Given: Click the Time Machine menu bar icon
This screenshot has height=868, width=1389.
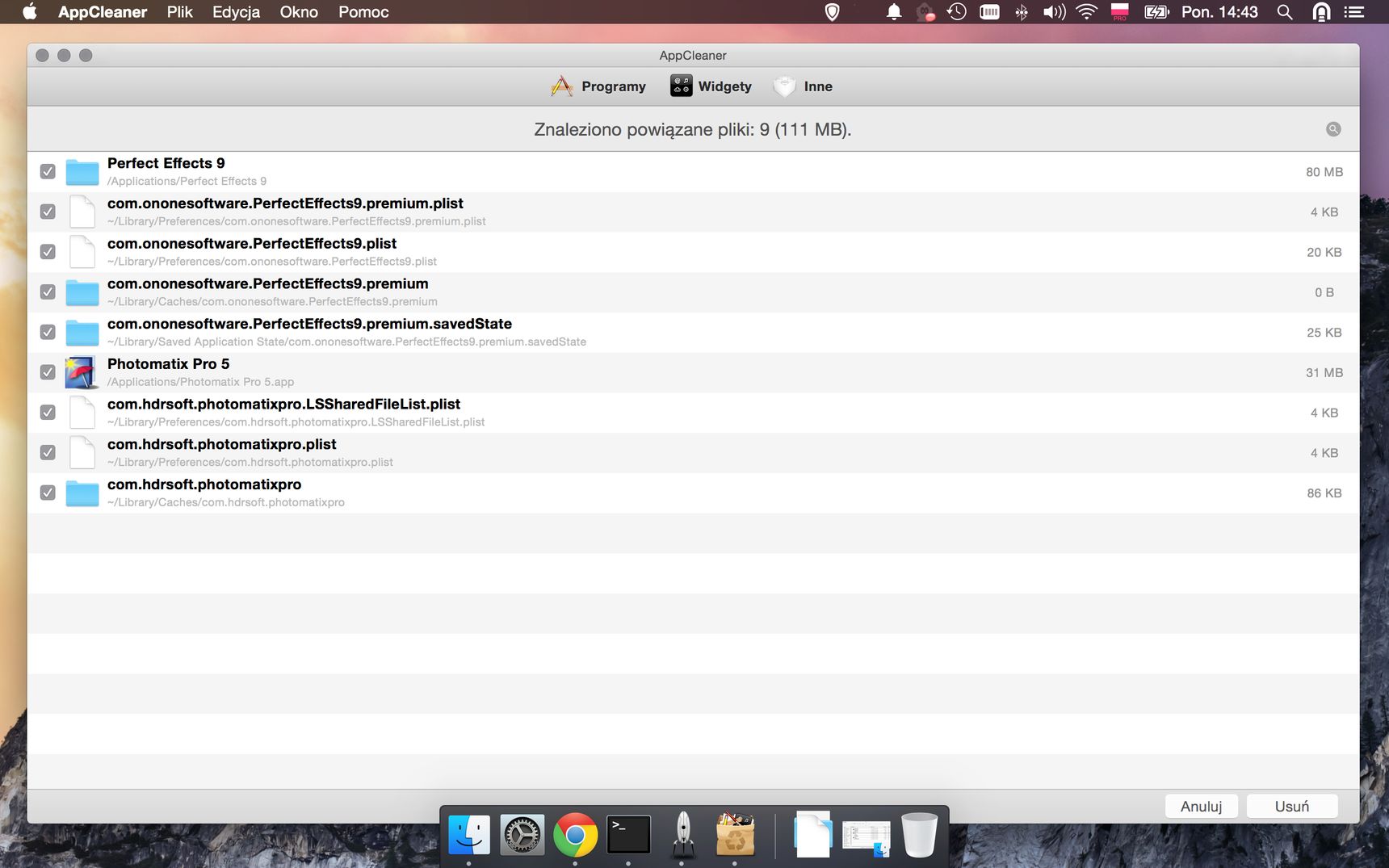Looking at the screenshot, I should [957, 12].
